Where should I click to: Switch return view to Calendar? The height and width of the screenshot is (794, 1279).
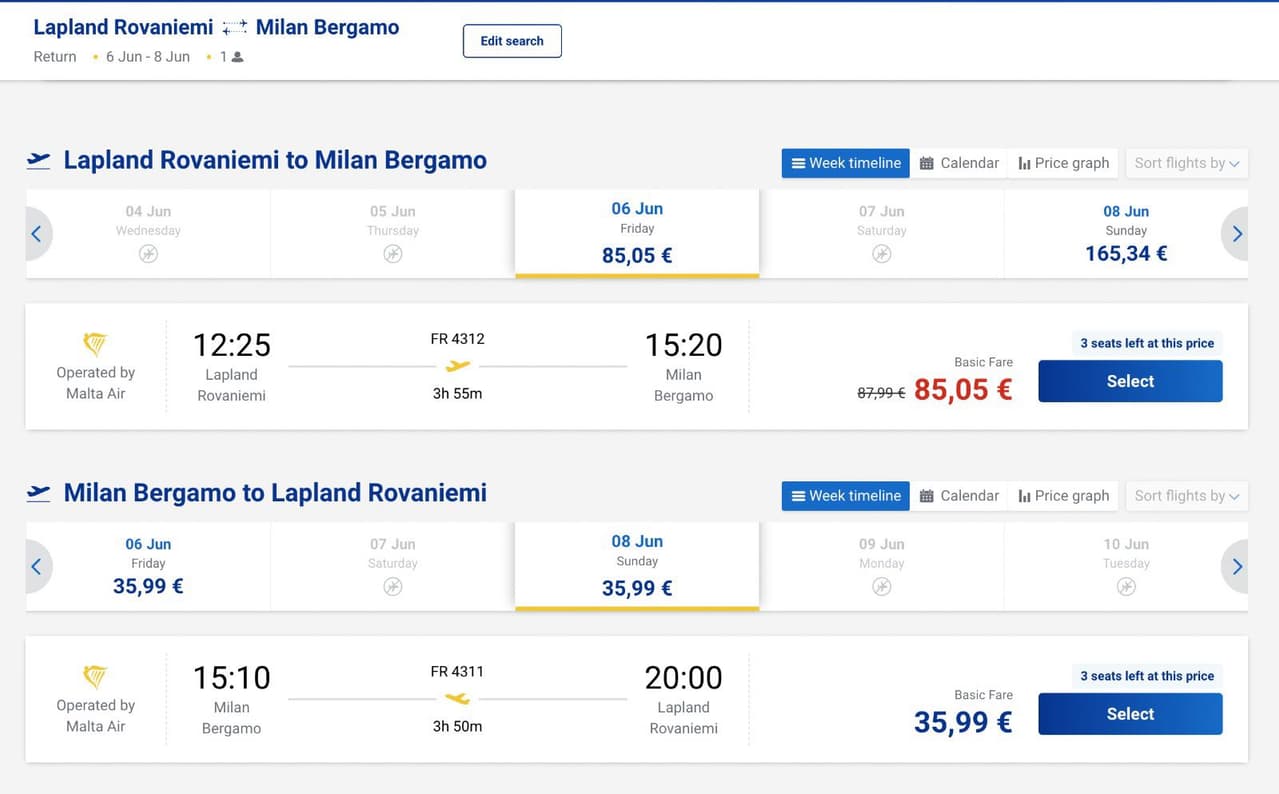(x=959, y=496)
